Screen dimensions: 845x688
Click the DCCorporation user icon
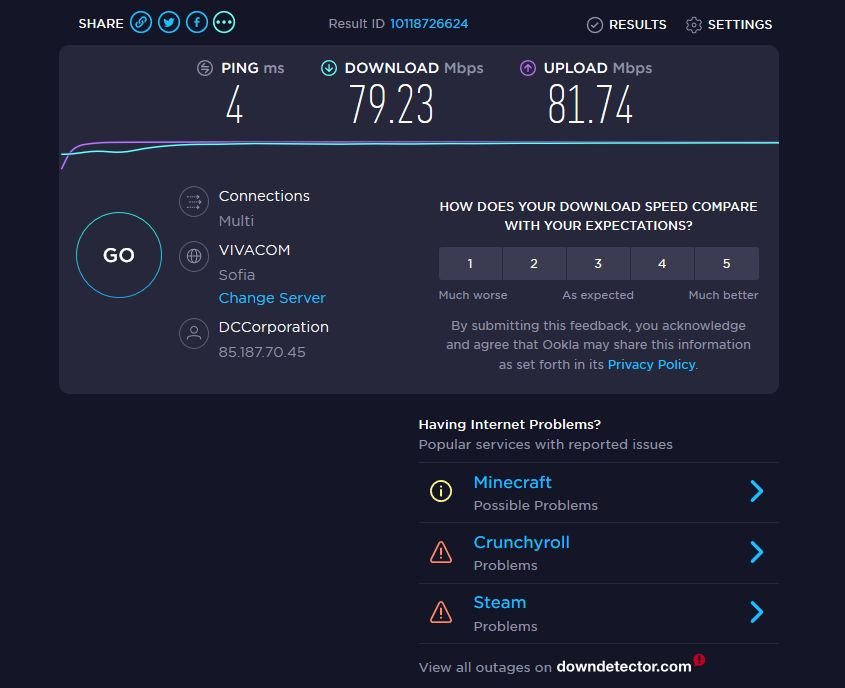point(194,333)
